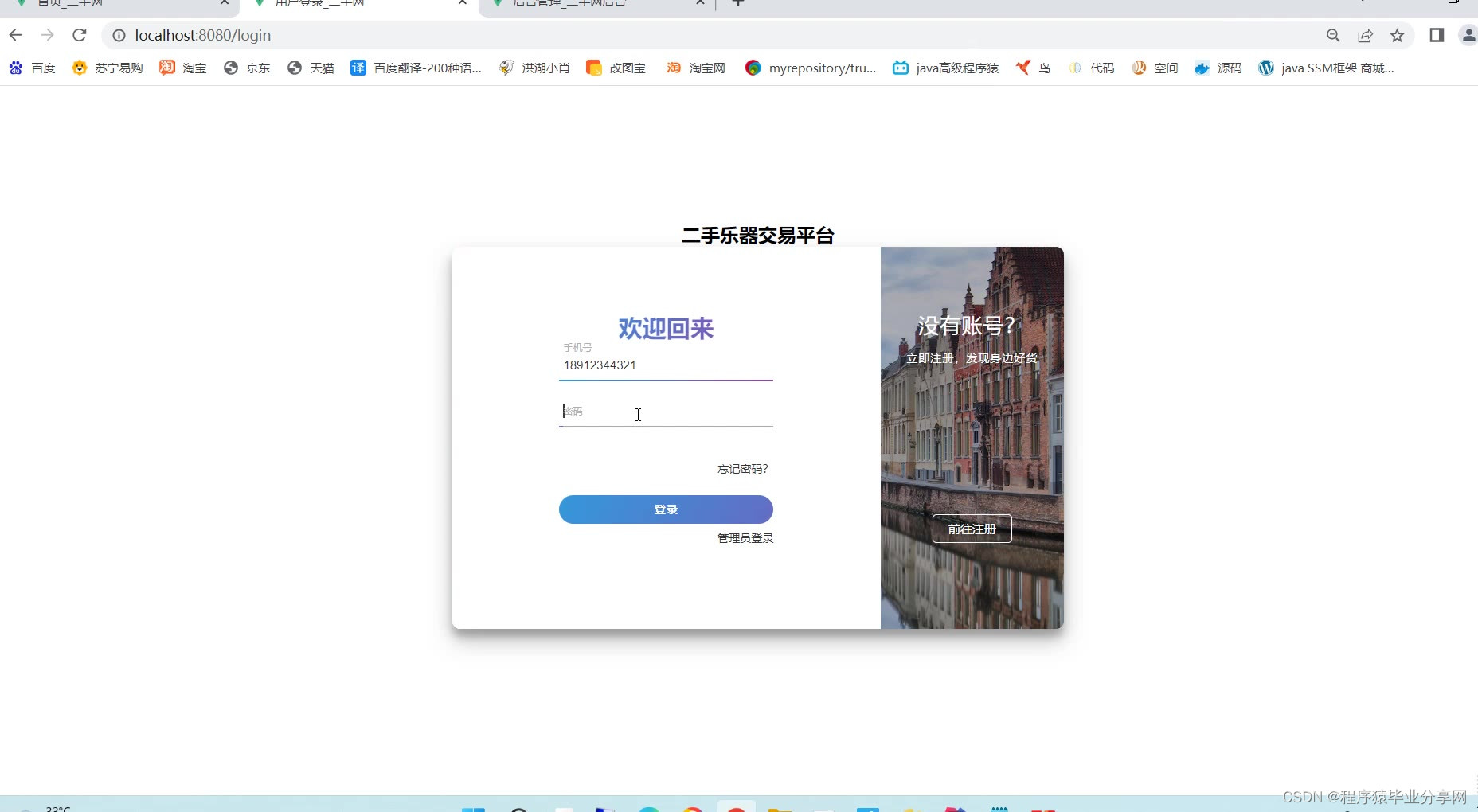Click the 二手乐器交易平台 heading
This screenshot has height=812, width=1478.
point(757,236)
